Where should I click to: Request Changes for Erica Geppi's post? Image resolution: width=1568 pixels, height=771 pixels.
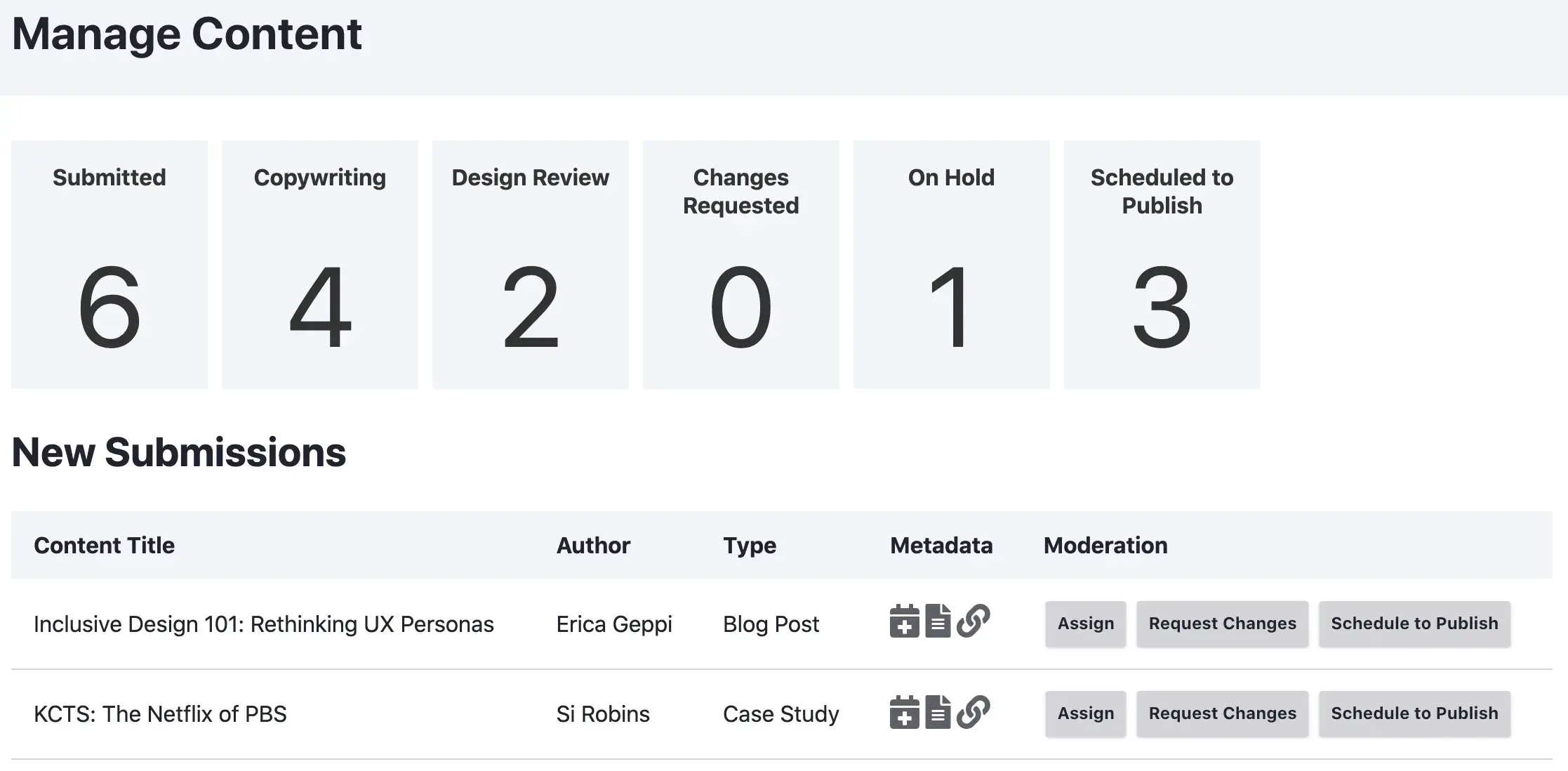tap(1222, 624)
